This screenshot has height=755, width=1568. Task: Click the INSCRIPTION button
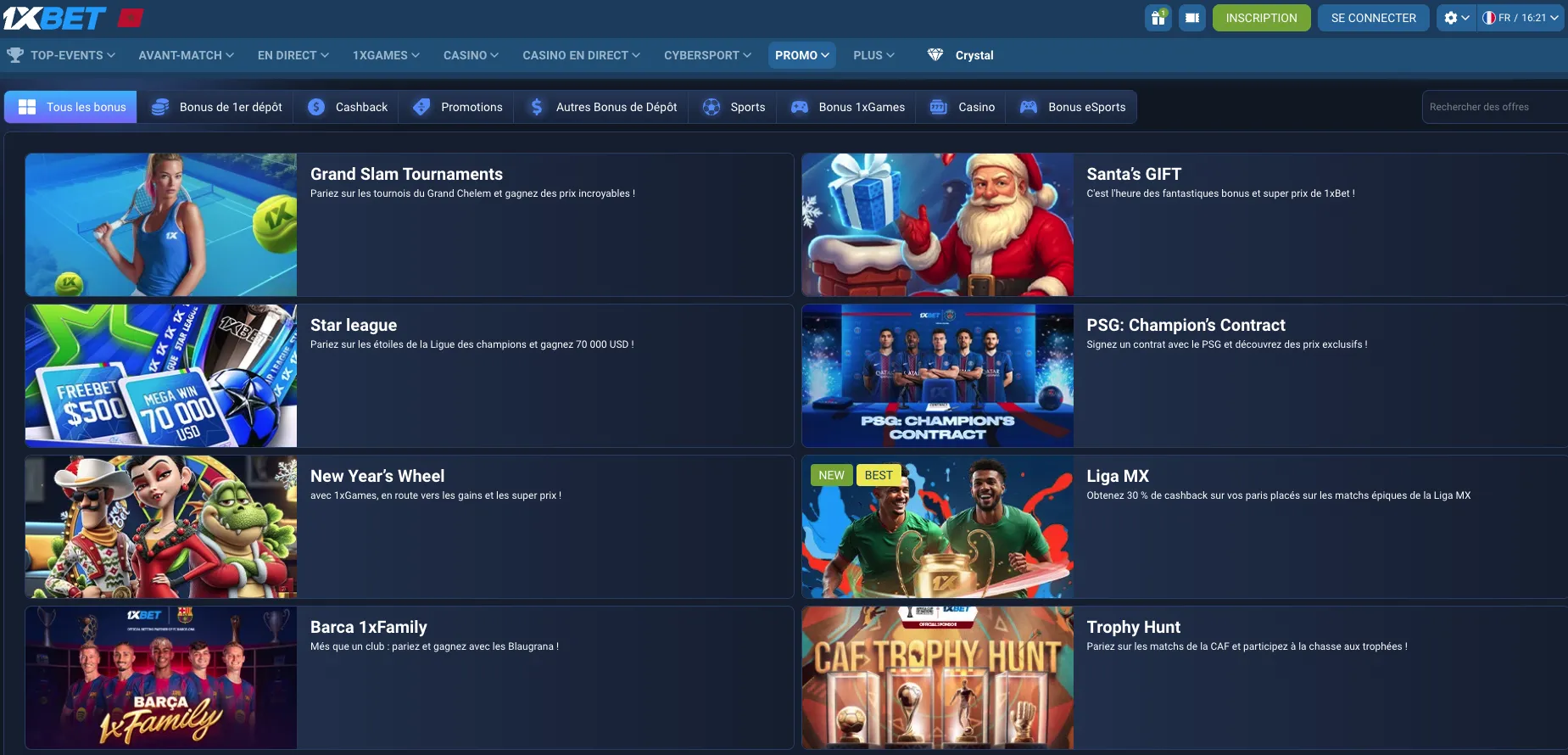(1261, 18)
